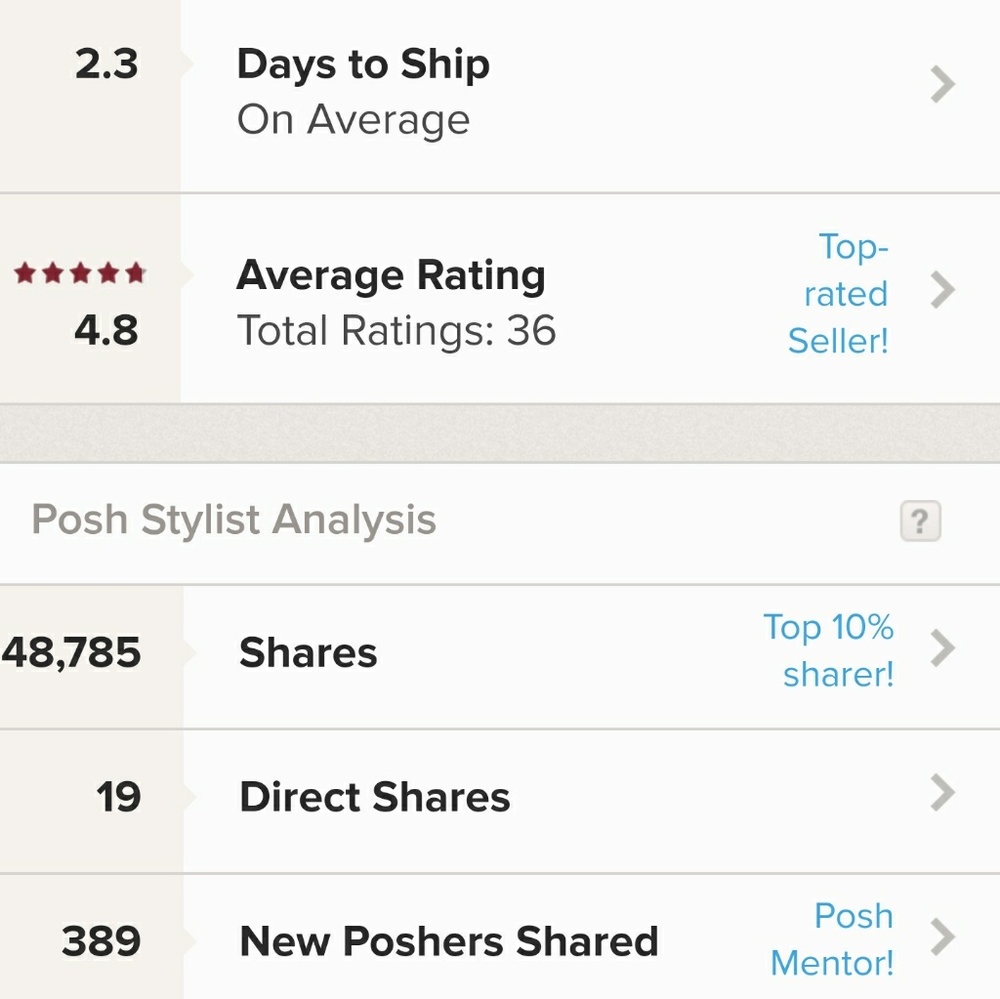Tap the 389 new poshers count
This screenshot has height=999, width=1000.
pyautogui.click(x=101, y=941)
